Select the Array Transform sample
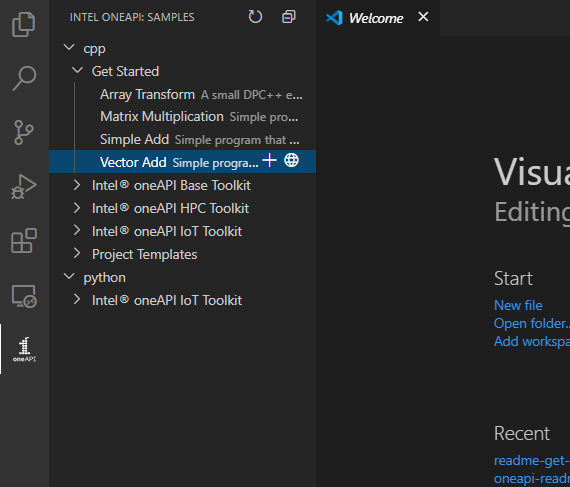Image resolution: width=570 pixels, height=487 pixels. pyautogui.click(x=182, y=94)
